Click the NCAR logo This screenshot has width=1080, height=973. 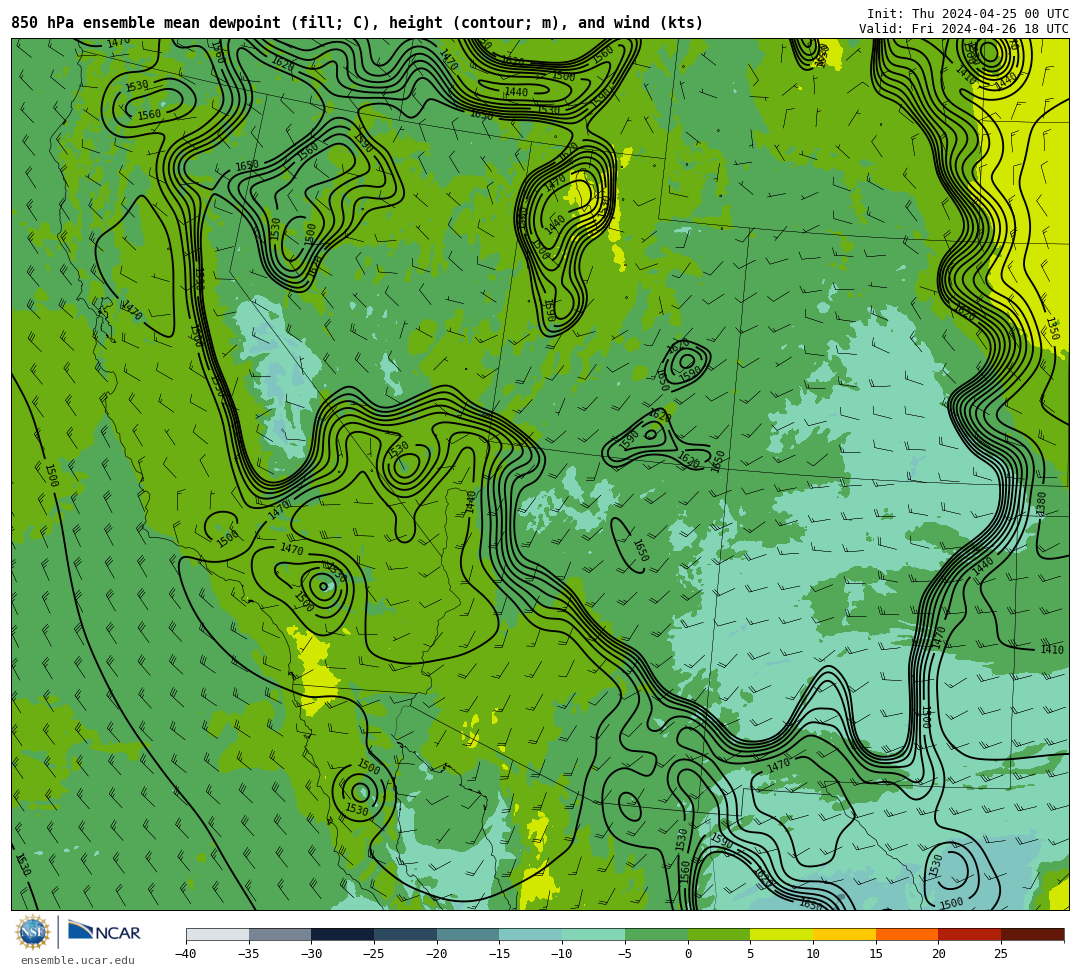pyautogui.click(x=104, y=932)
